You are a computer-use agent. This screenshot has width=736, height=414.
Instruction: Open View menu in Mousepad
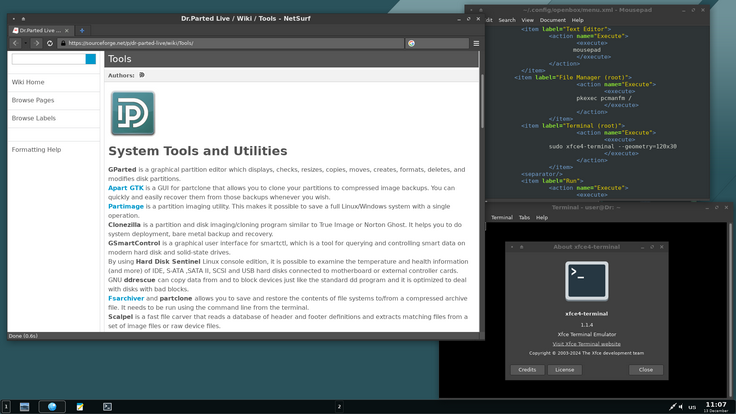tap(528, 20)
